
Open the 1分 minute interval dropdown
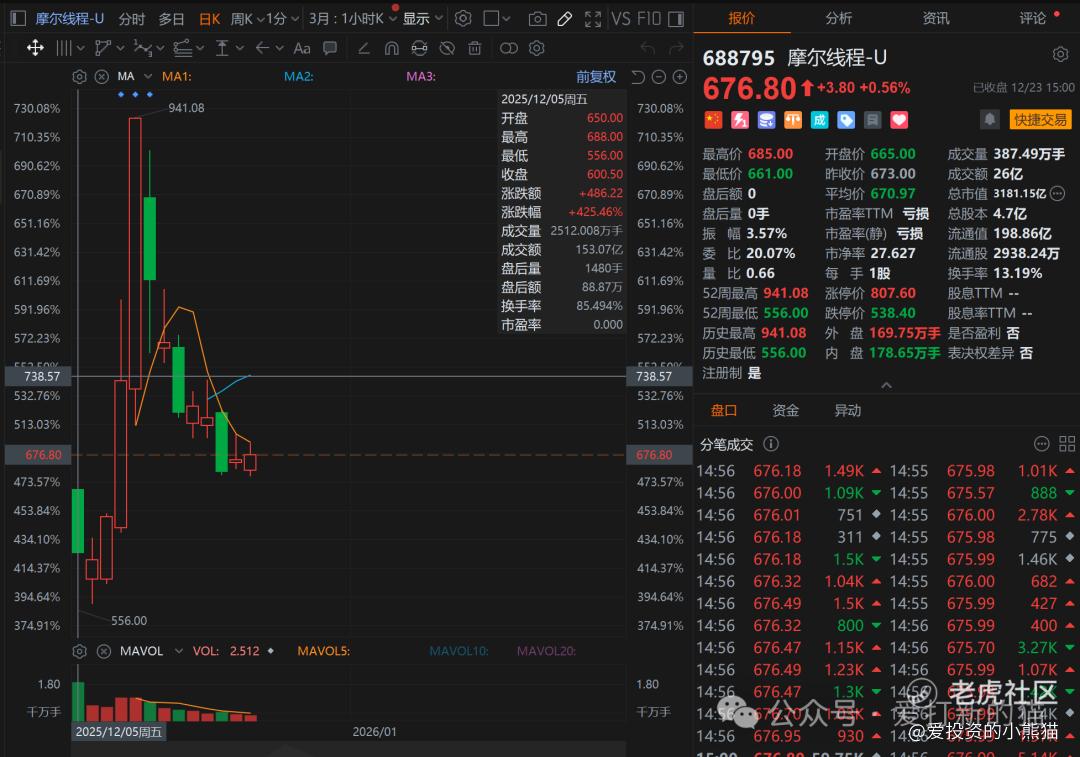point(283,19)
